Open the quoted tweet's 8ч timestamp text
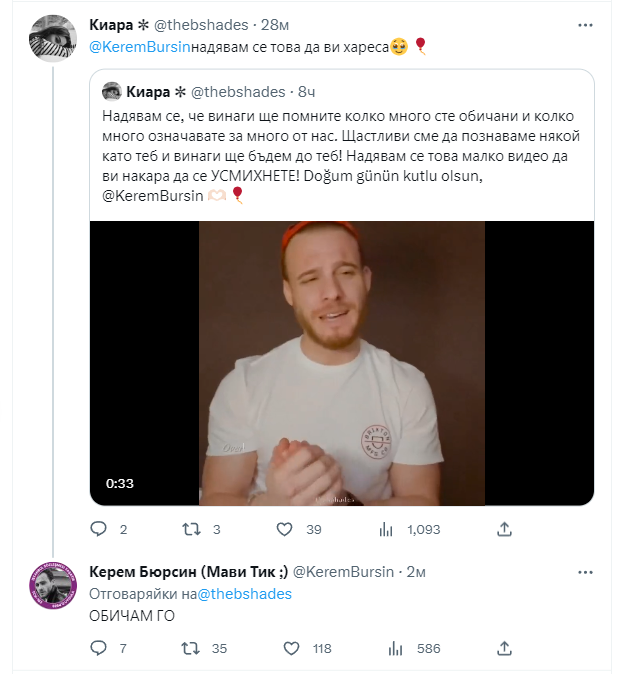The image size is (634, 674). (310, 92)
